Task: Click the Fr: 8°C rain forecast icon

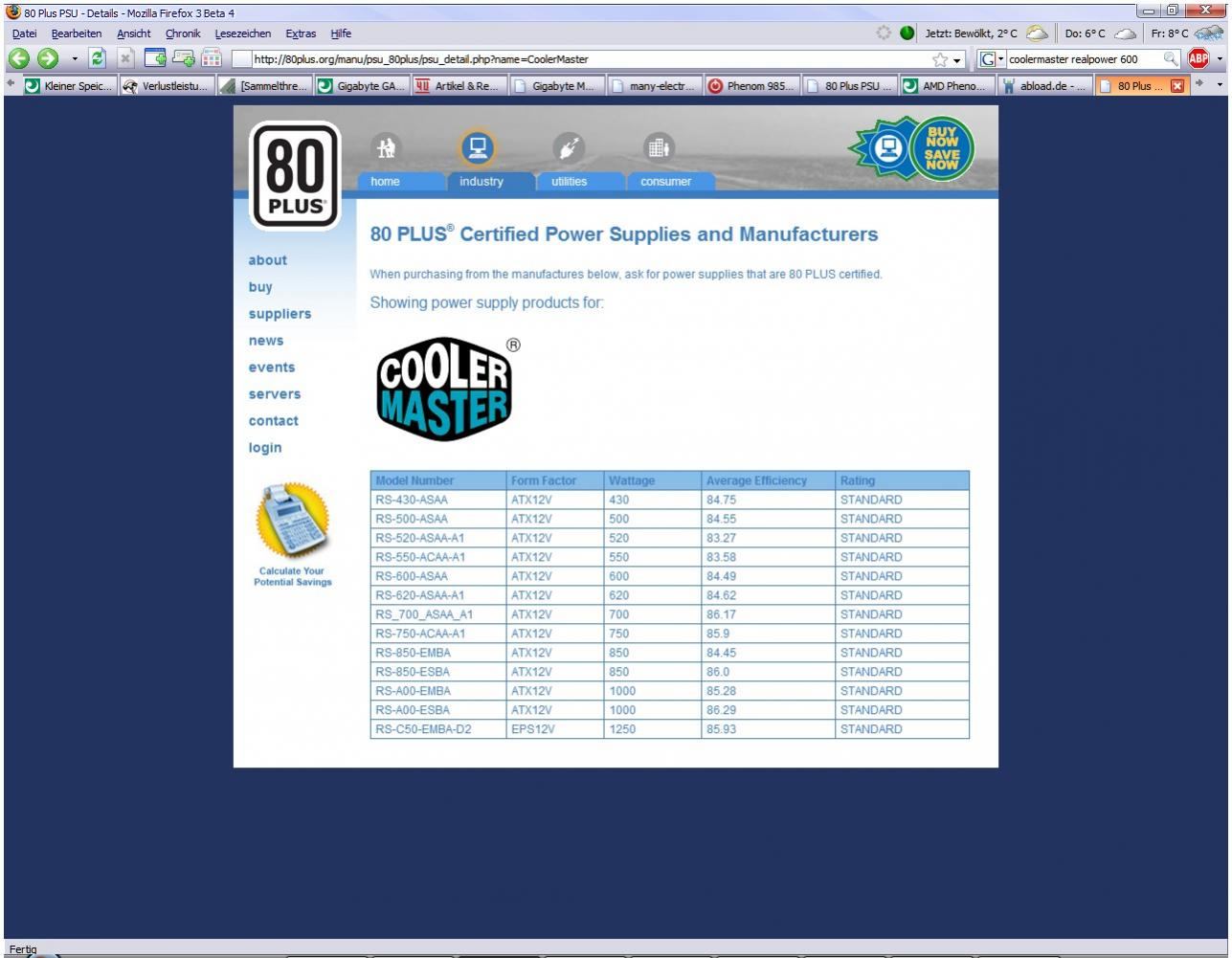Action: click(1210, 33)
